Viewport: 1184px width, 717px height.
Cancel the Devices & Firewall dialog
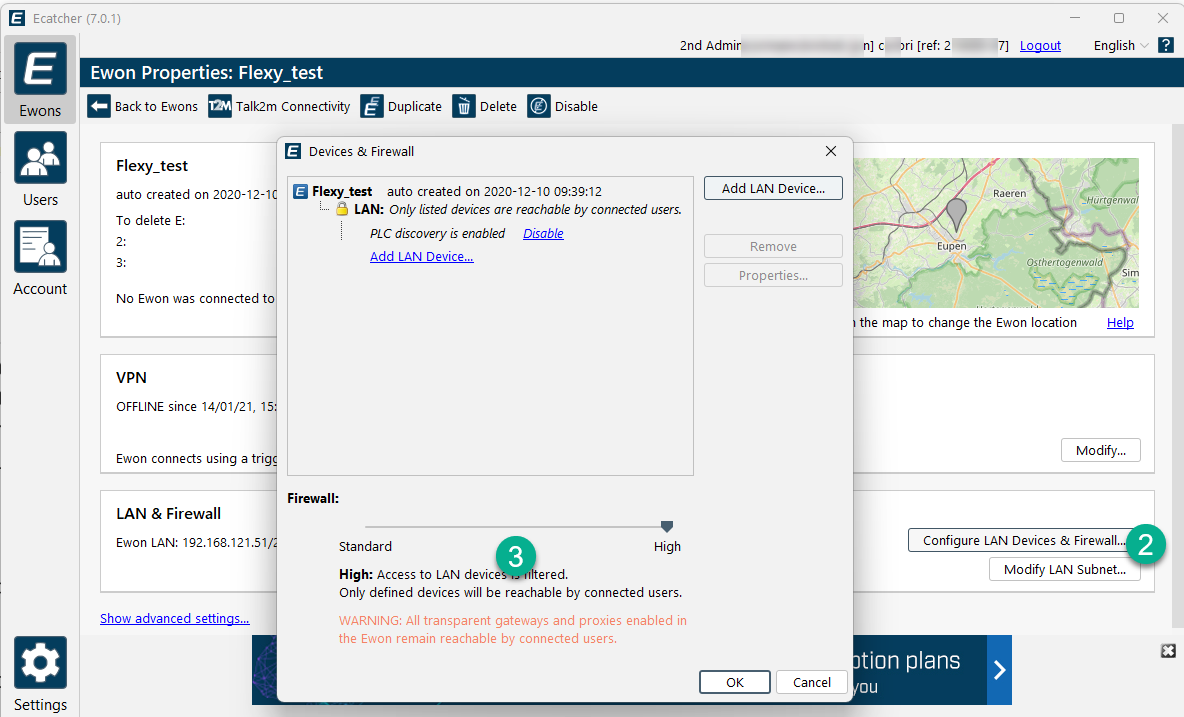pos(811,682)
